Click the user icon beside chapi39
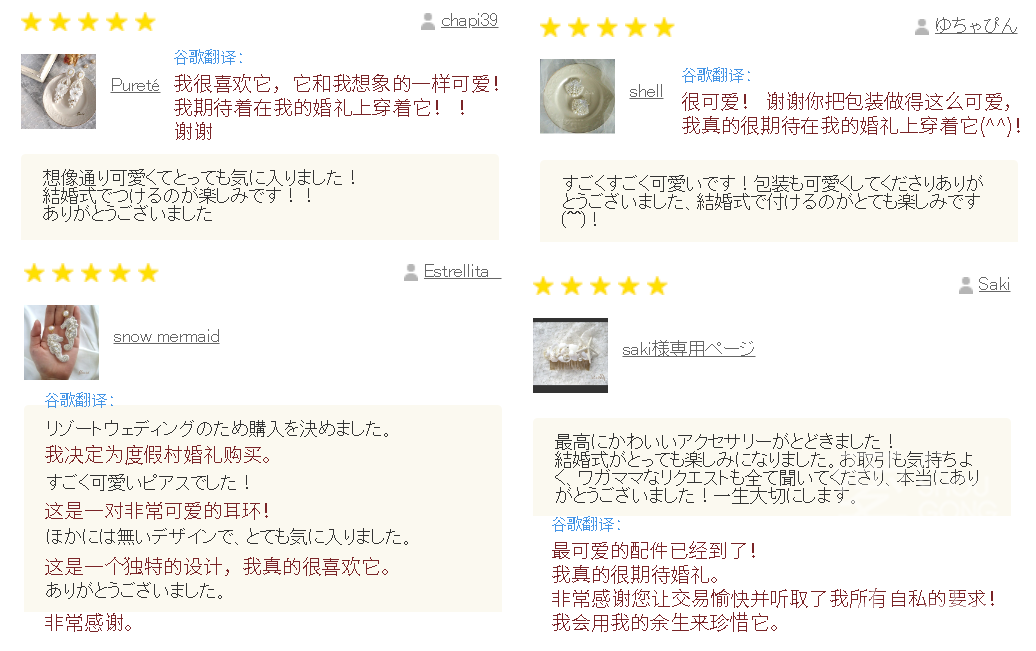 [427, 22]
